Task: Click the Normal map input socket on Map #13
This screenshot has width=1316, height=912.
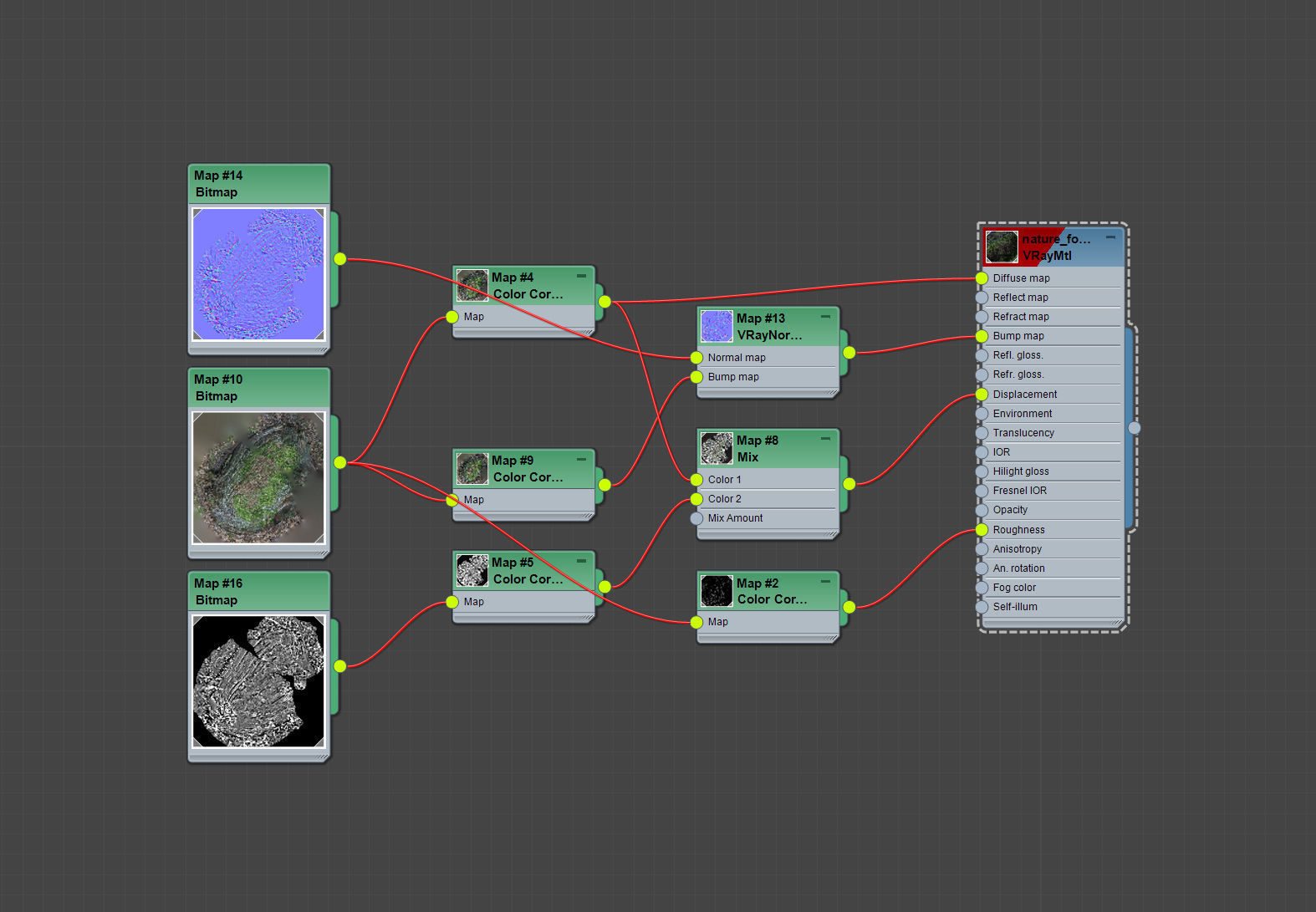Action: 696,358
